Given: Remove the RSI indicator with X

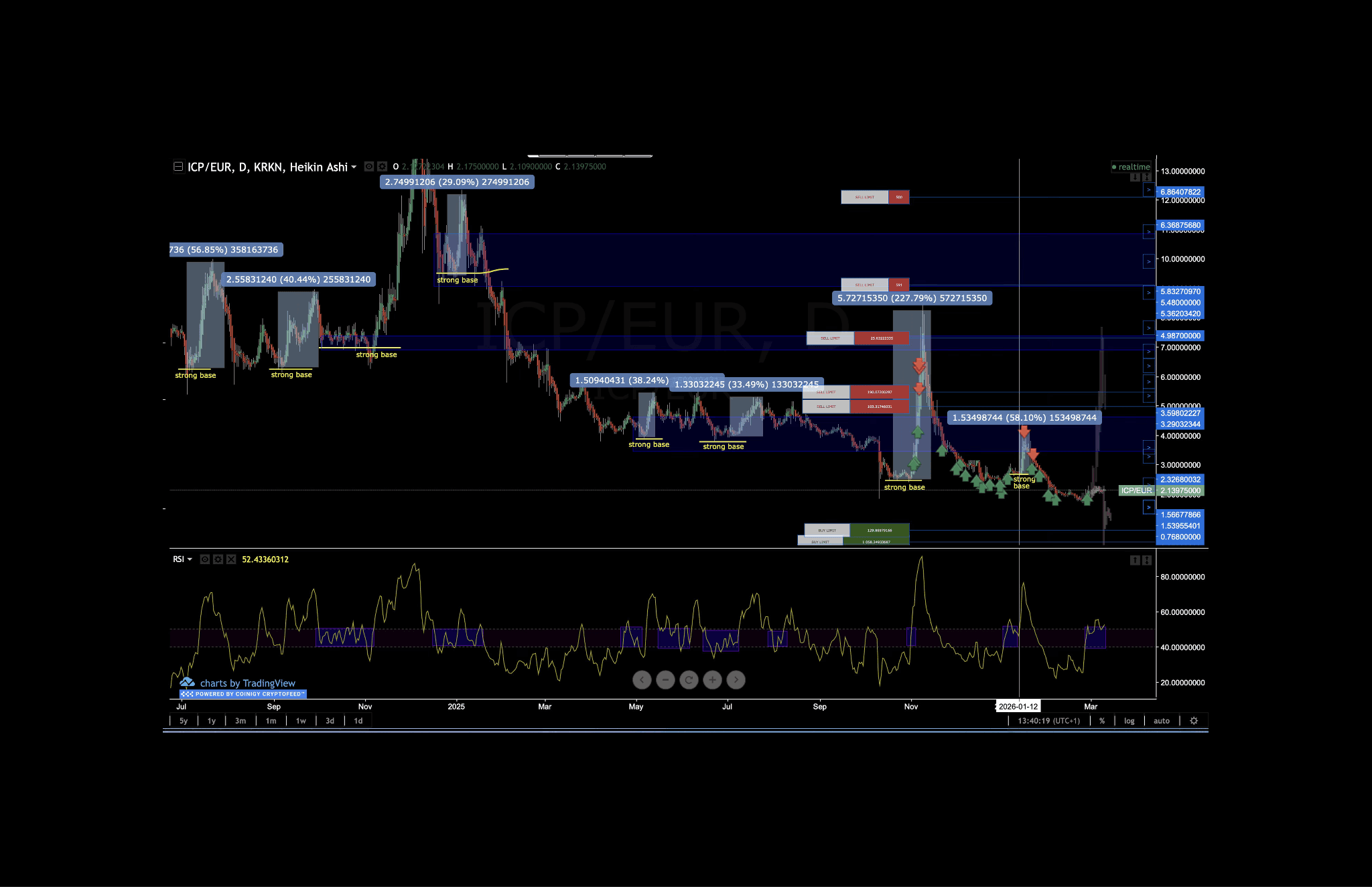Looking at the screenshot, I should click(231, 559).
